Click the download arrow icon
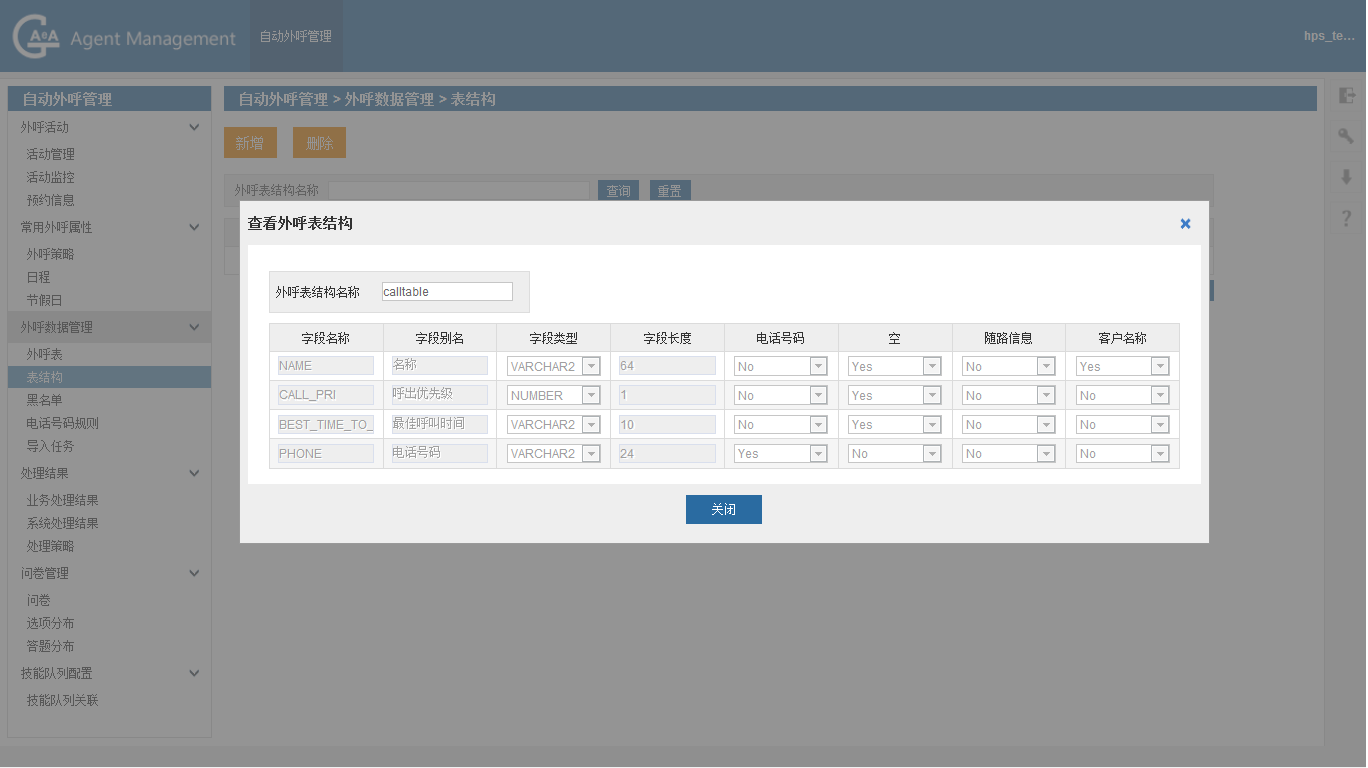Viewport: 1368px width, 768px height. click(1346, 177)
